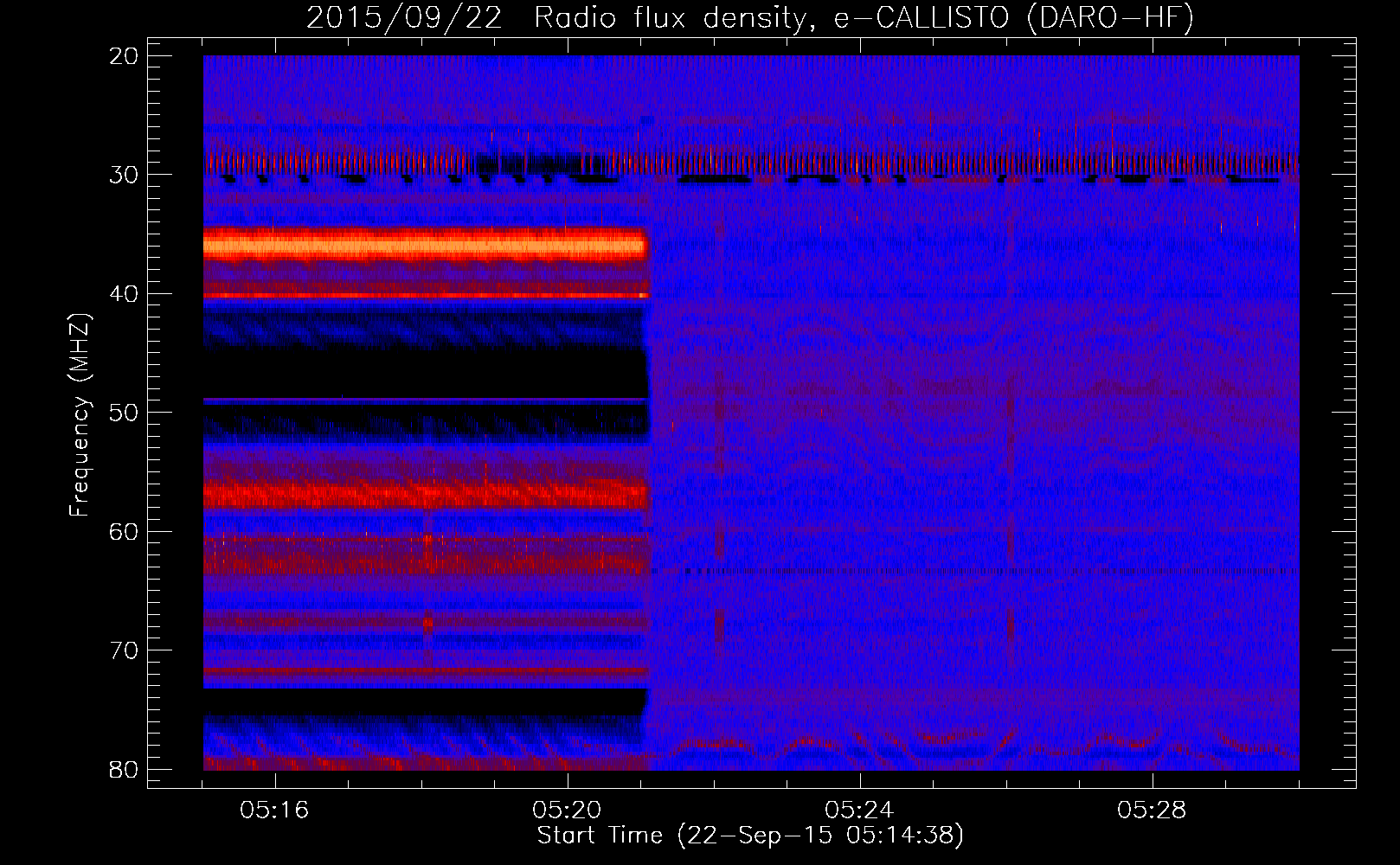Viewport: 1400px width, 865px height.
Task: Click the 30 MHz frequency tick label
Action: (x=125, y=175)
